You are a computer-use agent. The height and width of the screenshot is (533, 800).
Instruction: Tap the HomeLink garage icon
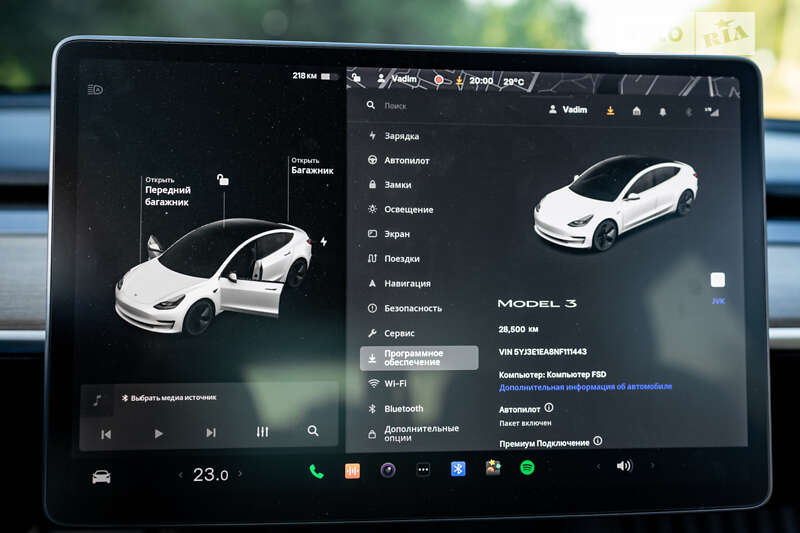point(636,111)
